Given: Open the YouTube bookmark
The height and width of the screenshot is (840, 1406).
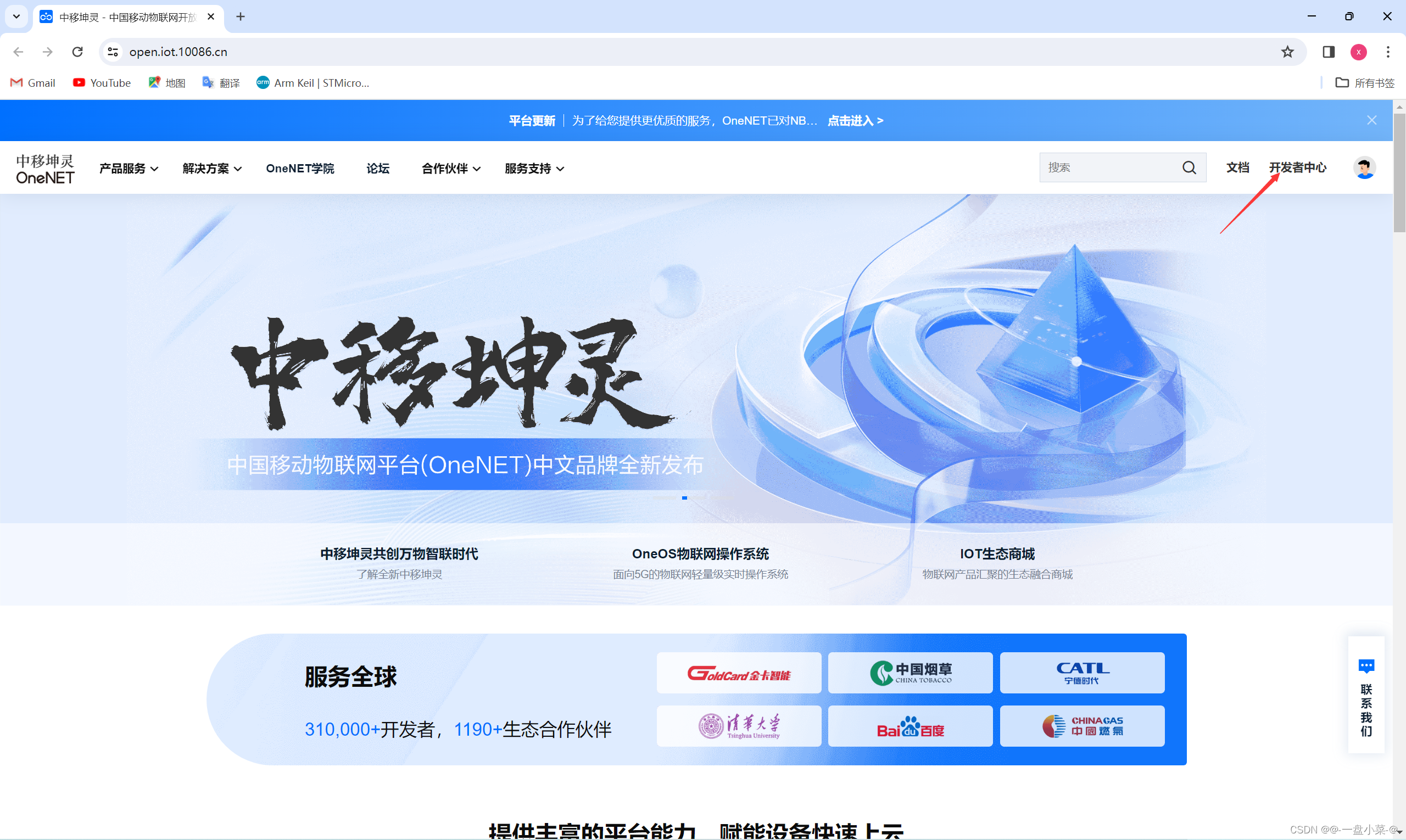Looking at the screenshot, I should pos(102,83).
